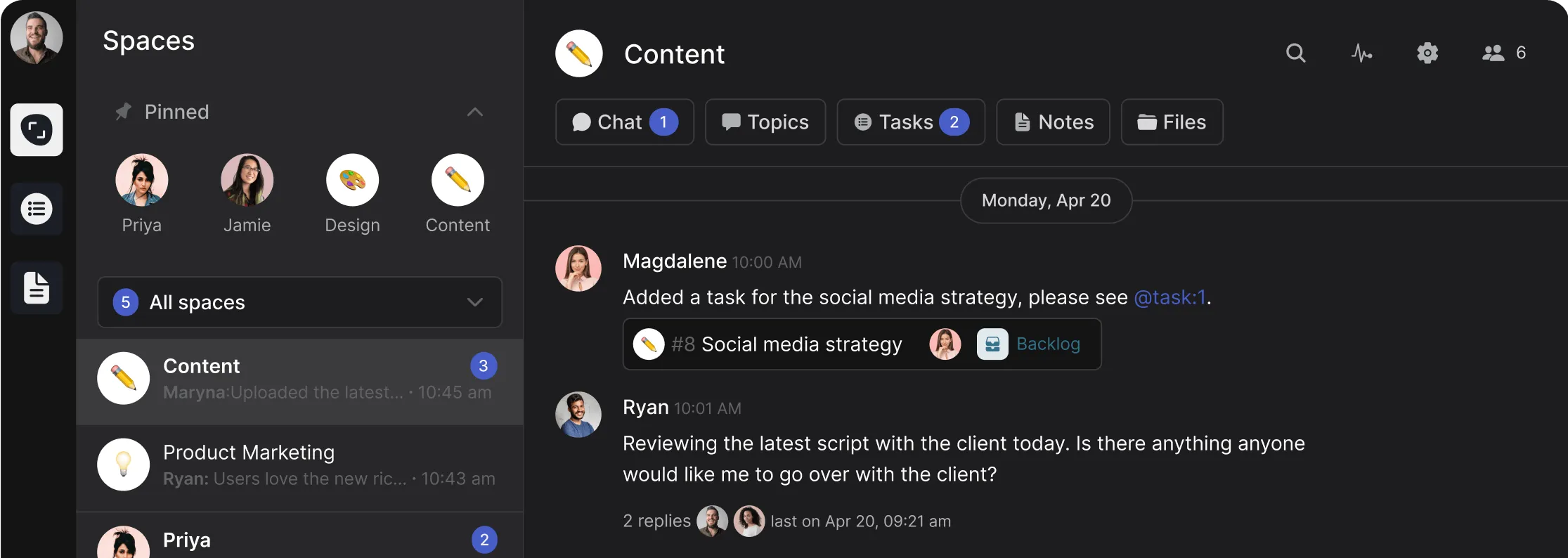Click the 10:01 AM timestamp
This screenshot has height=558, width=1568.
(x=708, y=409)
